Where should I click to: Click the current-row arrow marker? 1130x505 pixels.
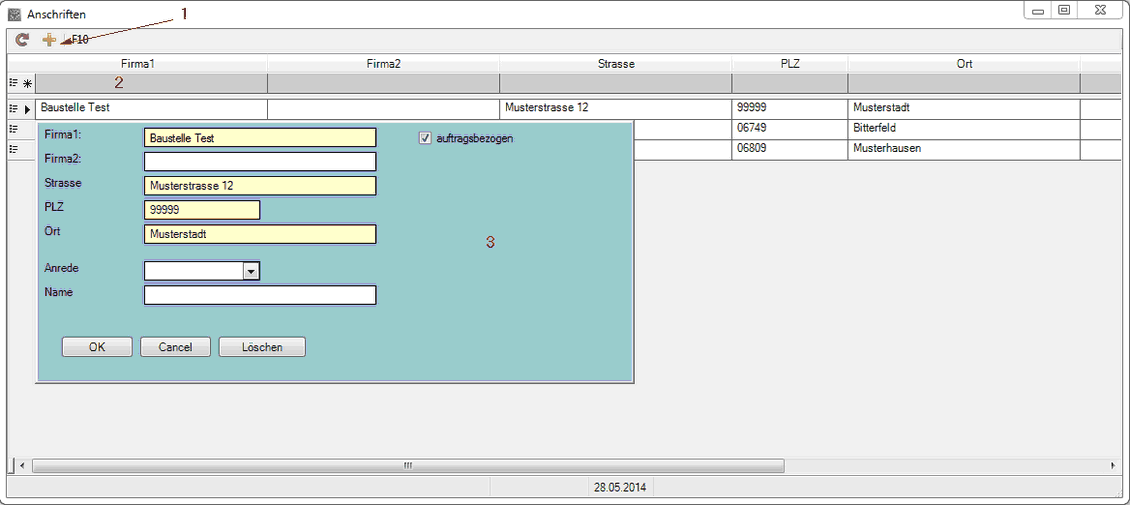[28, 108]
